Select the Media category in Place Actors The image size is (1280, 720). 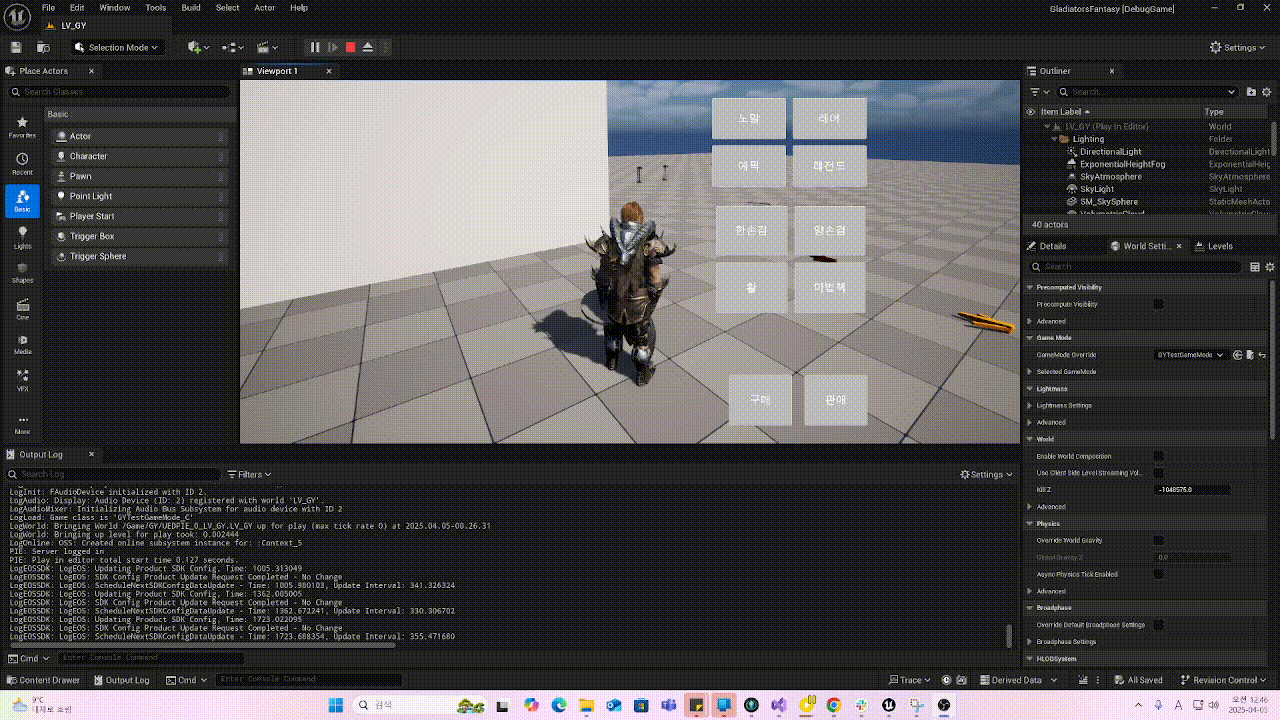(22, 345)
